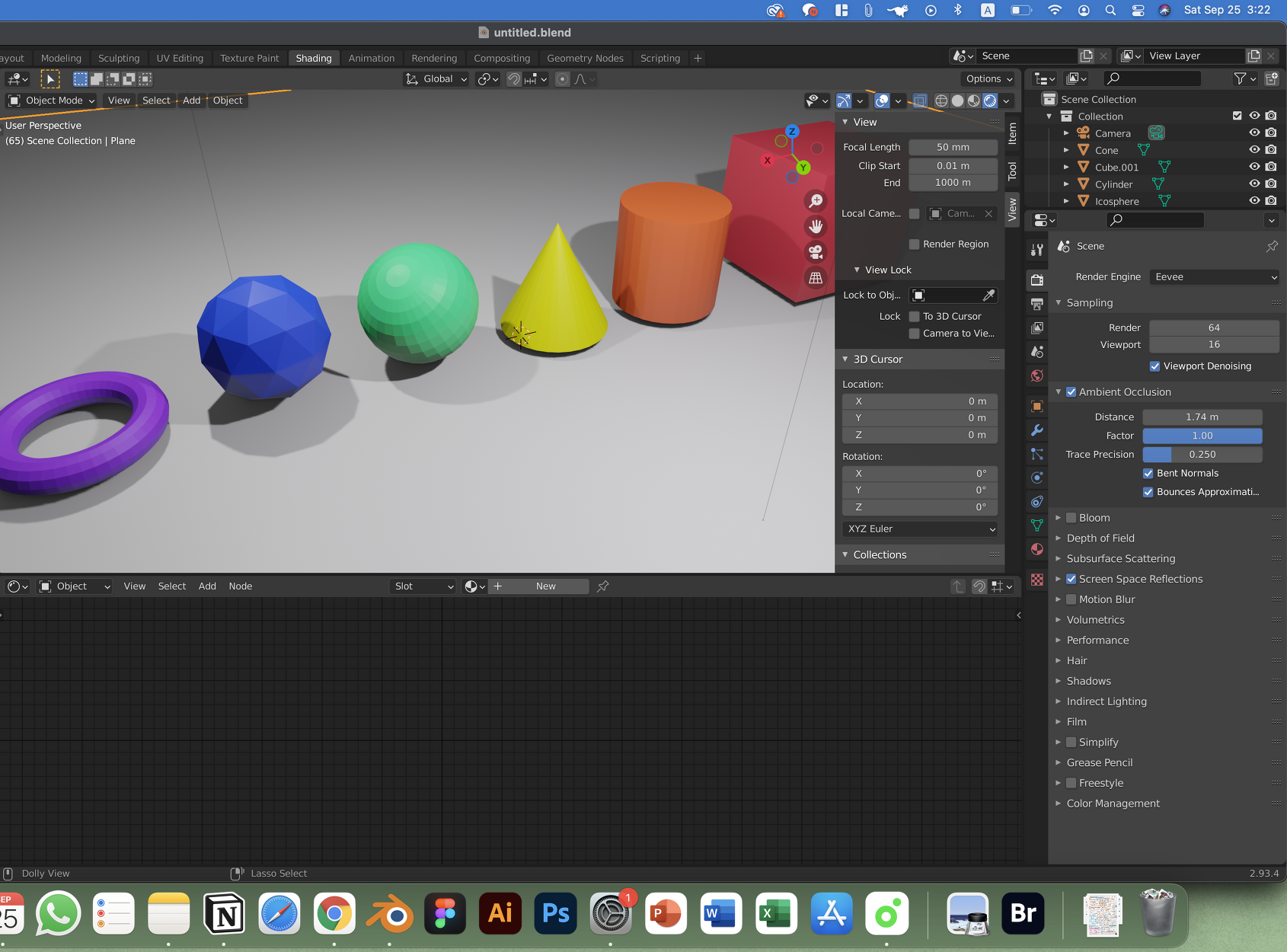Expand the Cube.001 item in outliner
Image resolution: width=1287 pixels, height=952 pixels.
(1066, 167)
